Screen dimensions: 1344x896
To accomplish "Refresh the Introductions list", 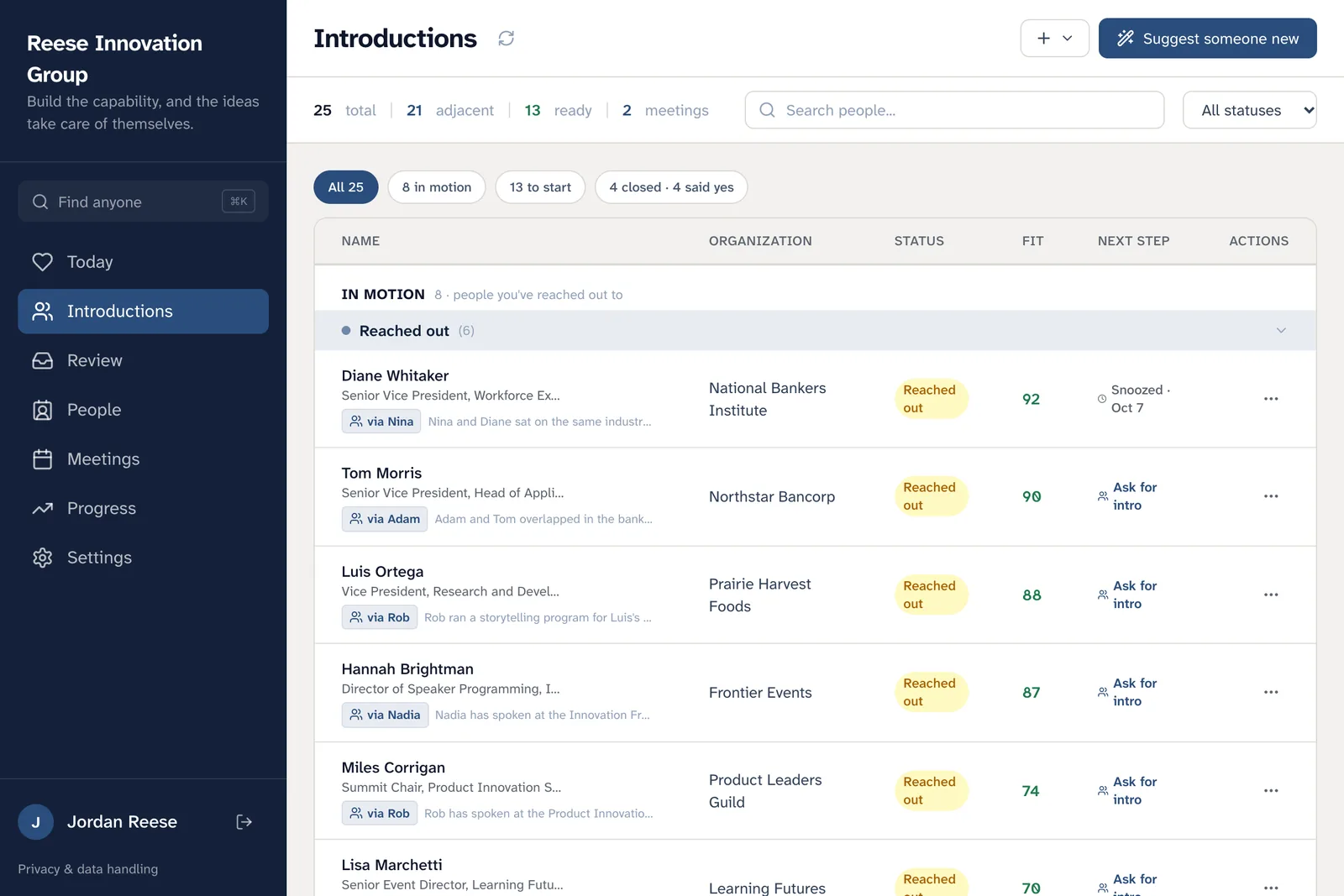I will [x=506, y=39].
